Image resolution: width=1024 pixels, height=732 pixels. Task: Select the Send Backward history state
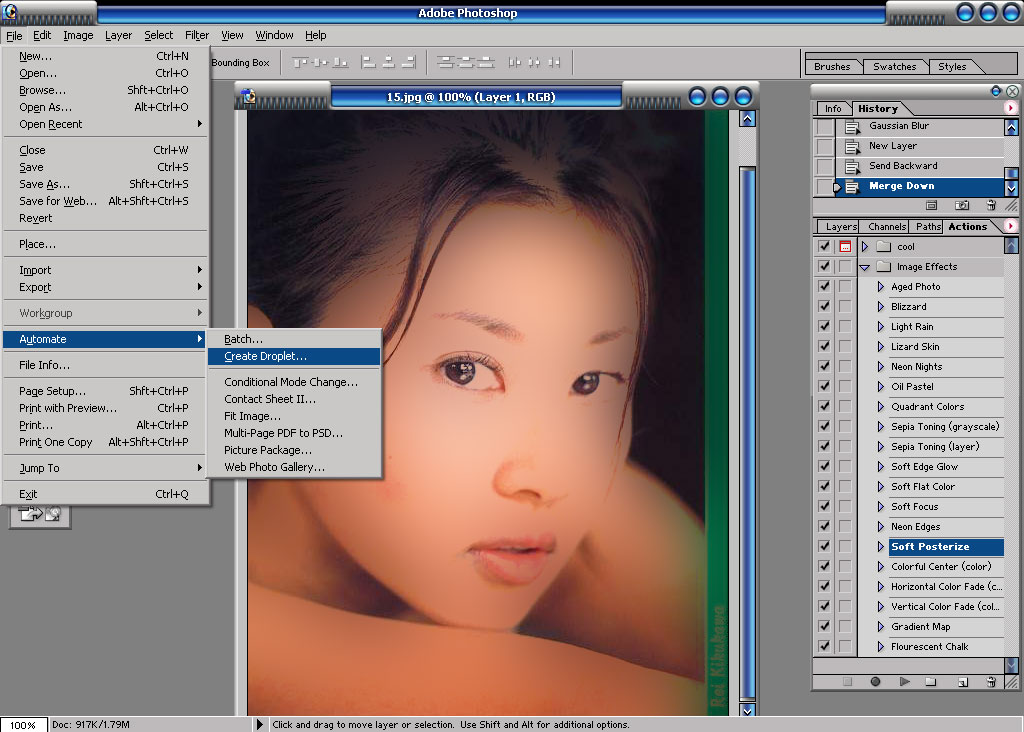(920, 166)
